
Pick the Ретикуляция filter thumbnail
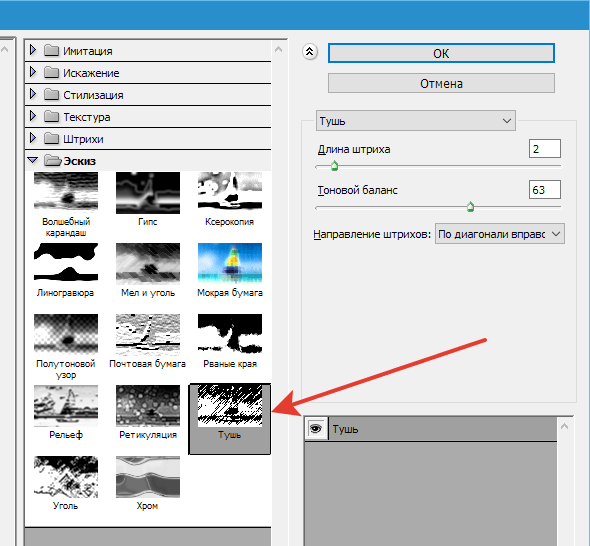(x=148, y=406)
